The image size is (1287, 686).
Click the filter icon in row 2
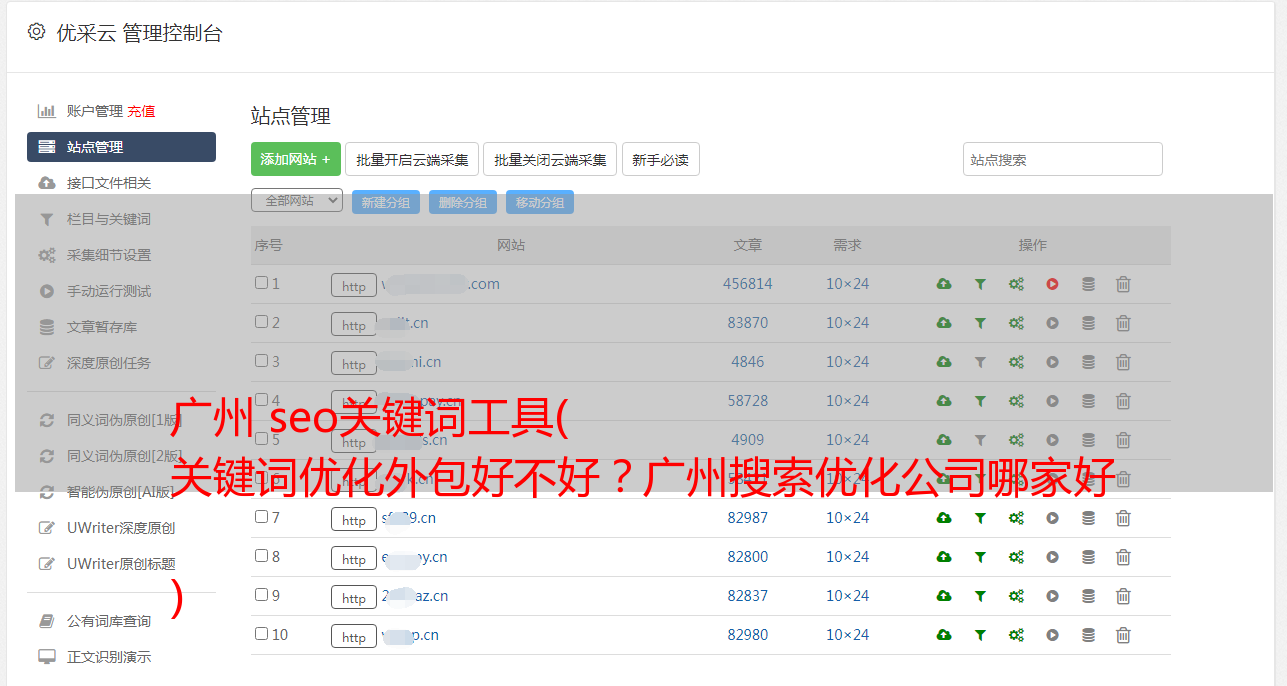click(980, 323)
